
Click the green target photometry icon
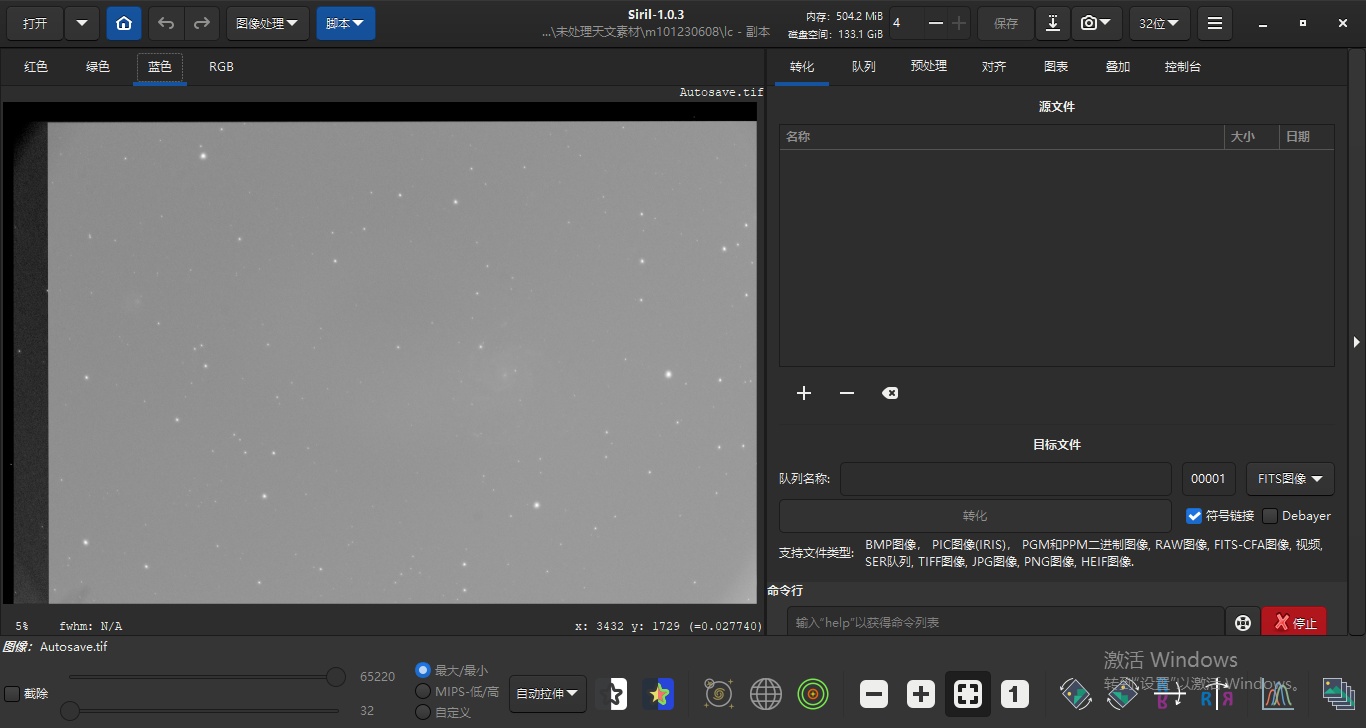(813, 694)
